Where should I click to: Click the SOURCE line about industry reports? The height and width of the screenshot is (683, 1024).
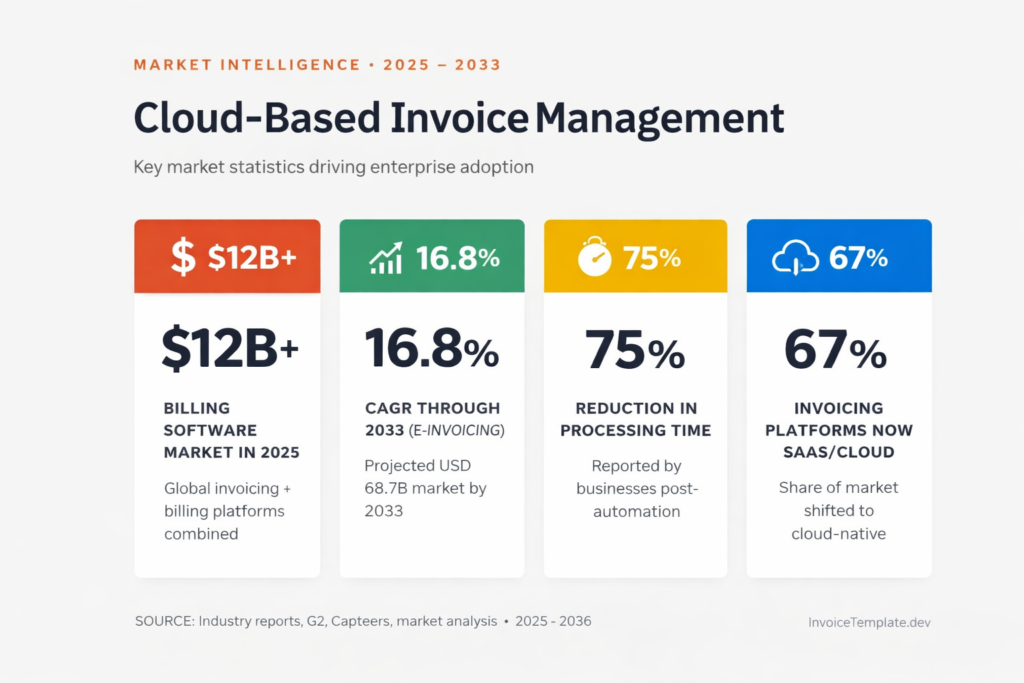(362, 621)
